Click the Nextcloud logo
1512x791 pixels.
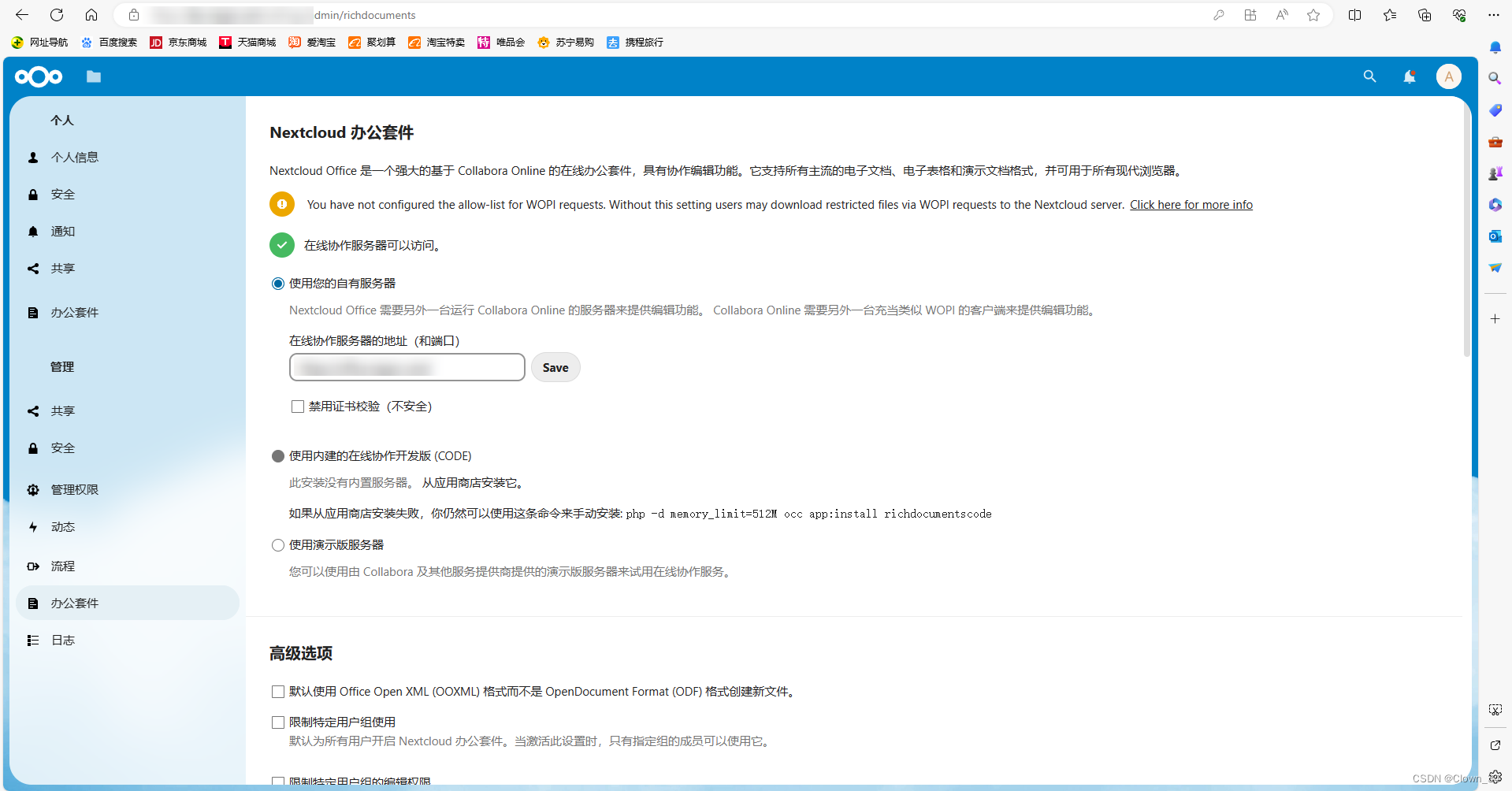tap(38, 76)
